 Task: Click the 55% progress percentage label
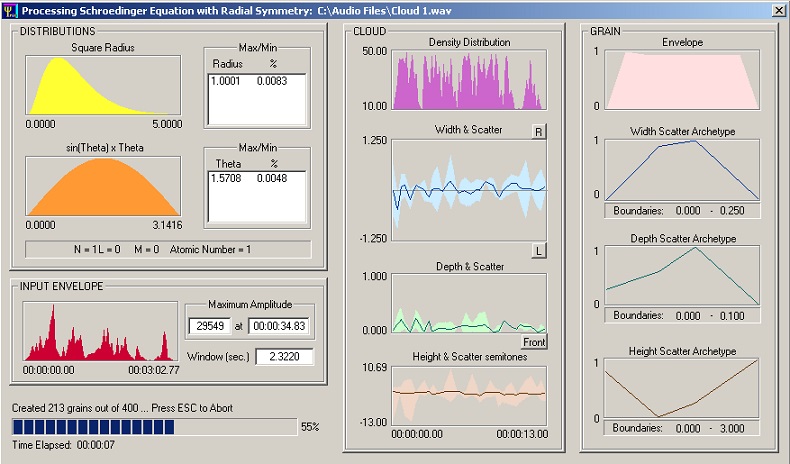click(310, 427)
